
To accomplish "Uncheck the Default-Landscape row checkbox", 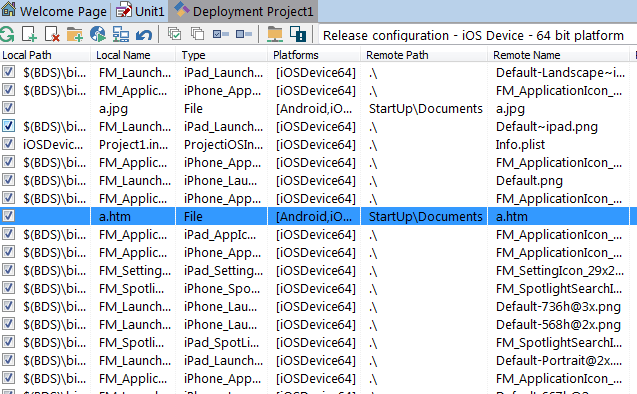I will click(8, 72).
